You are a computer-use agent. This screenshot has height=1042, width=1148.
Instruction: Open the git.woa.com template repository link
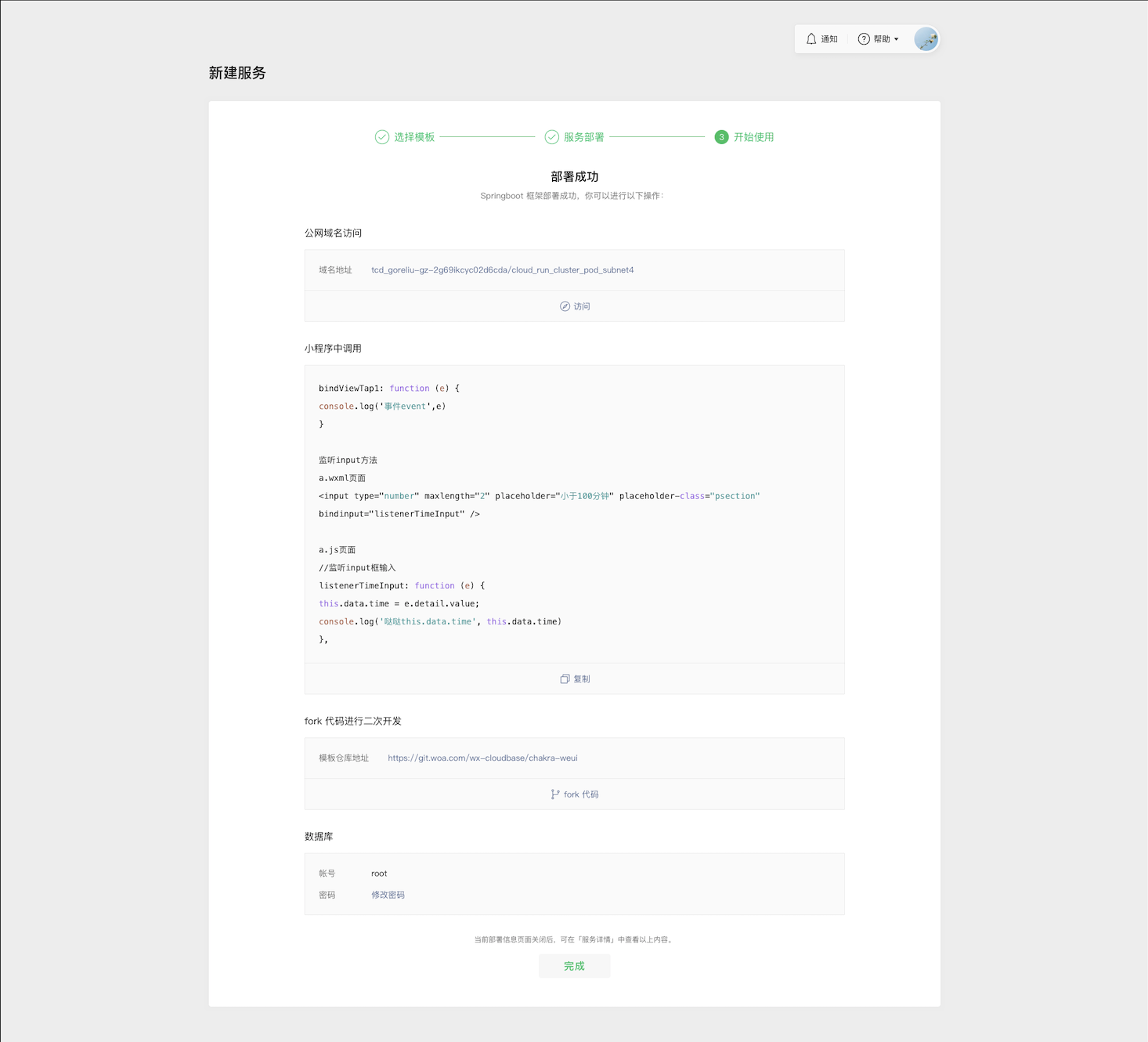pyautogui.click(x=482, y=758)
